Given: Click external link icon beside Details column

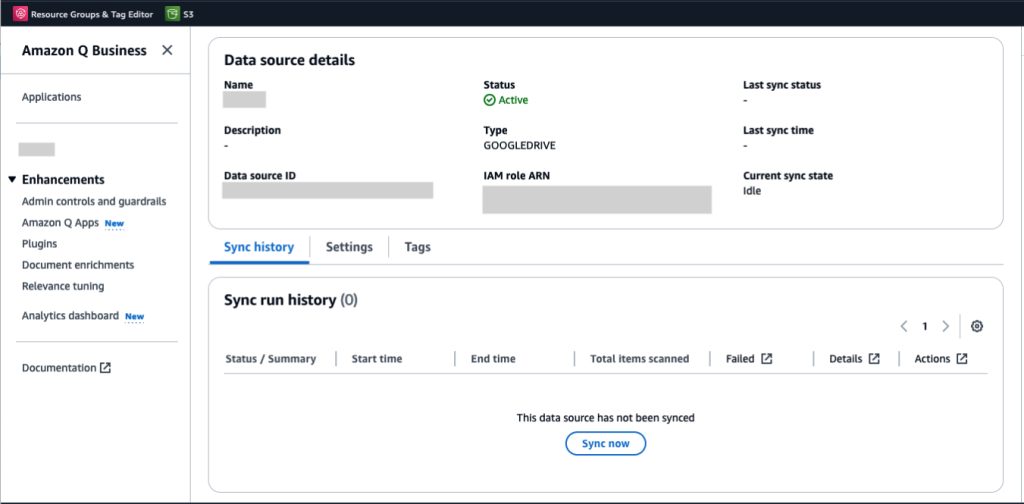Looking at the screenshot, I should (874, 358).
